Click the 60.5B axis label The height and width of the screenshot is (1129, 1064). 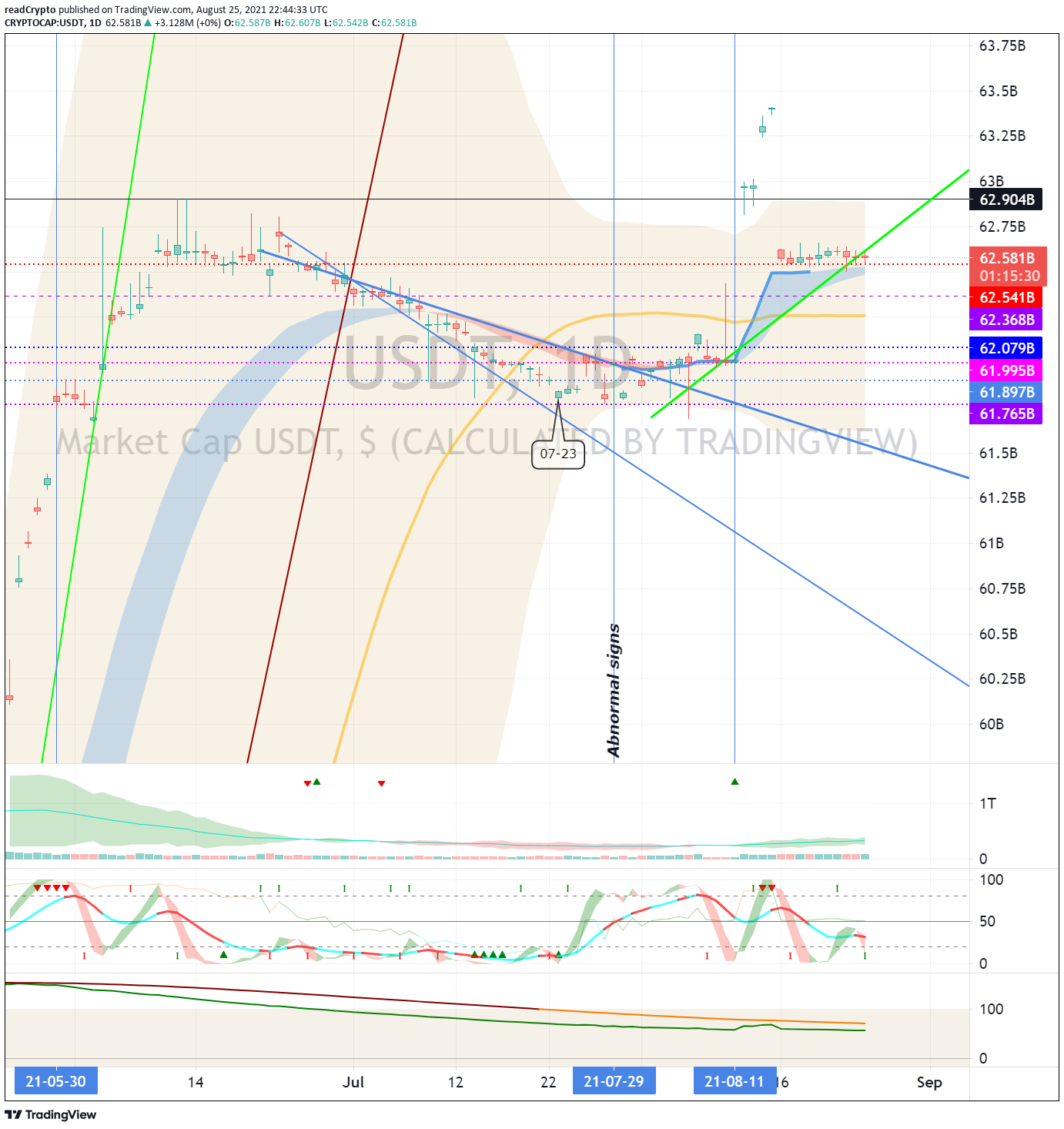(x=998, y=635)
